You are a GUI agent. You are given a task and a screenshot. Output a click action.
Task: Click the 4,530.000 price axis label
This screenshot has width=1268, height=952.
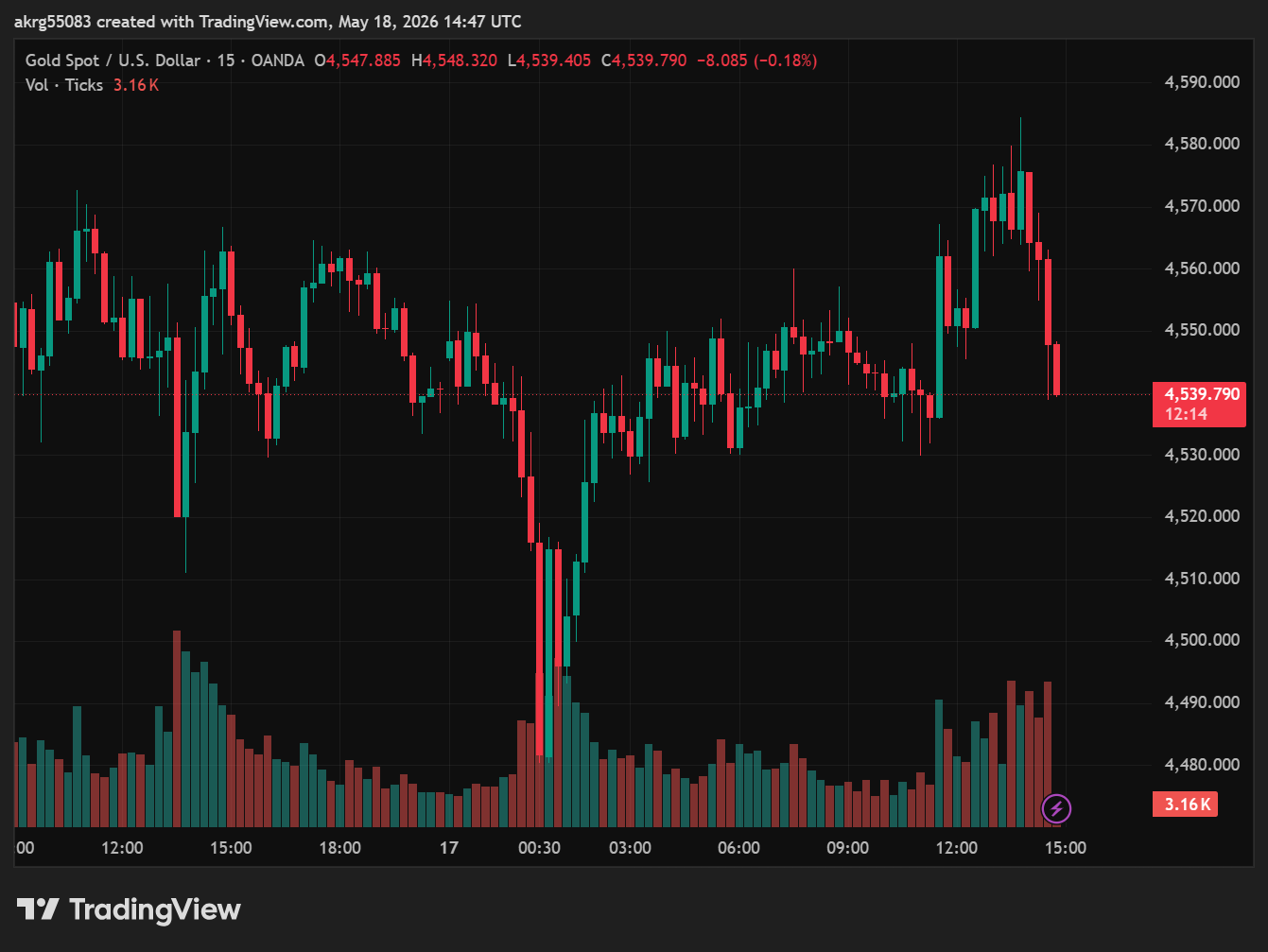(1202, 455)
